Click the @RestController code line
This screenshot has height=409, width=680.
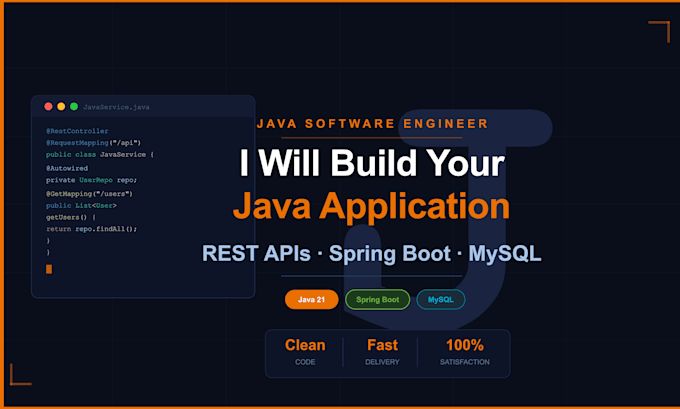[x=77, y=131]
